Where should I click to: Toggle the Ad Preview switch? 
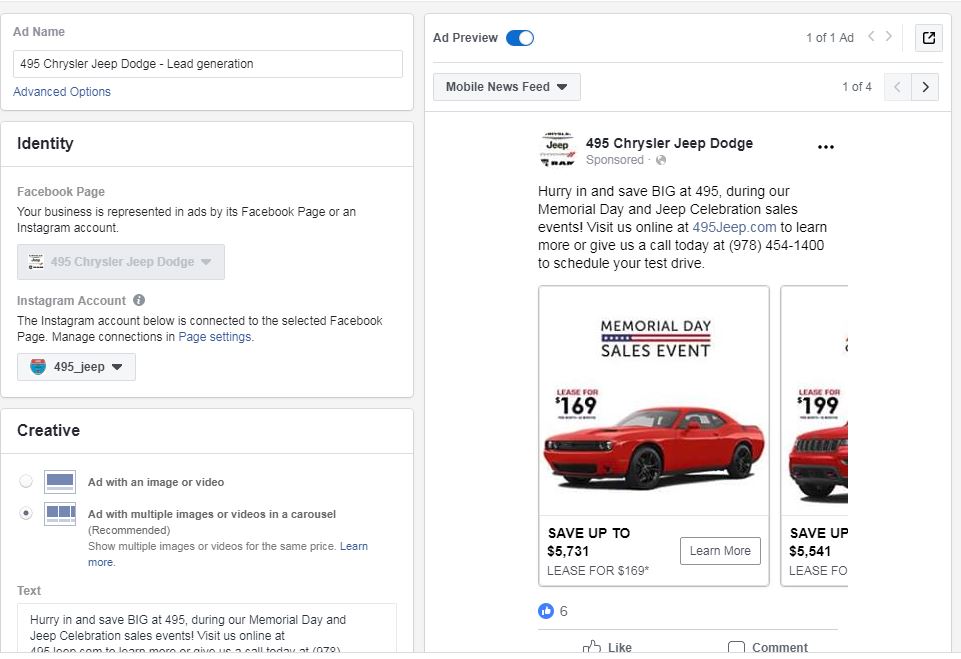click(520, 38)
